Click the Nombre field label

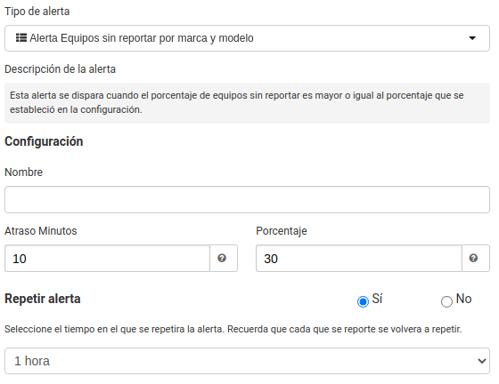coord(24,172)
